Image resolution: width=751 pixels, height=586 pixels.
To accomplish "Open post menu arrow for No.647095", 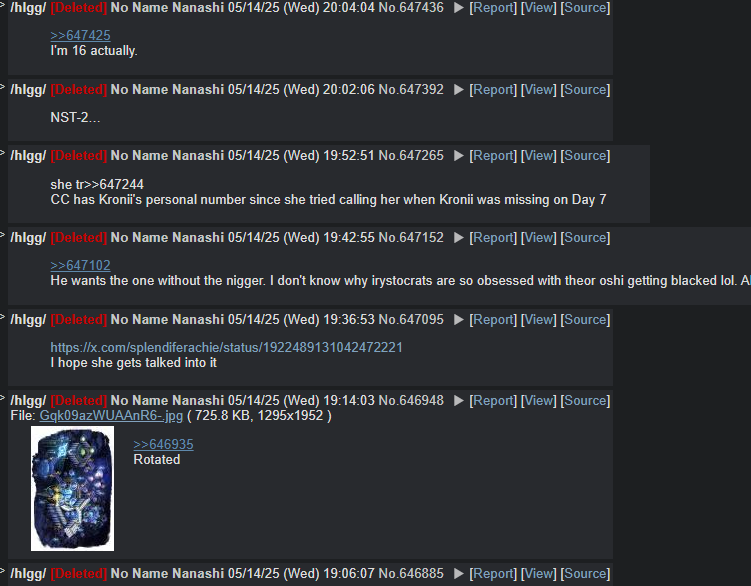I will (x=458, y=320).
